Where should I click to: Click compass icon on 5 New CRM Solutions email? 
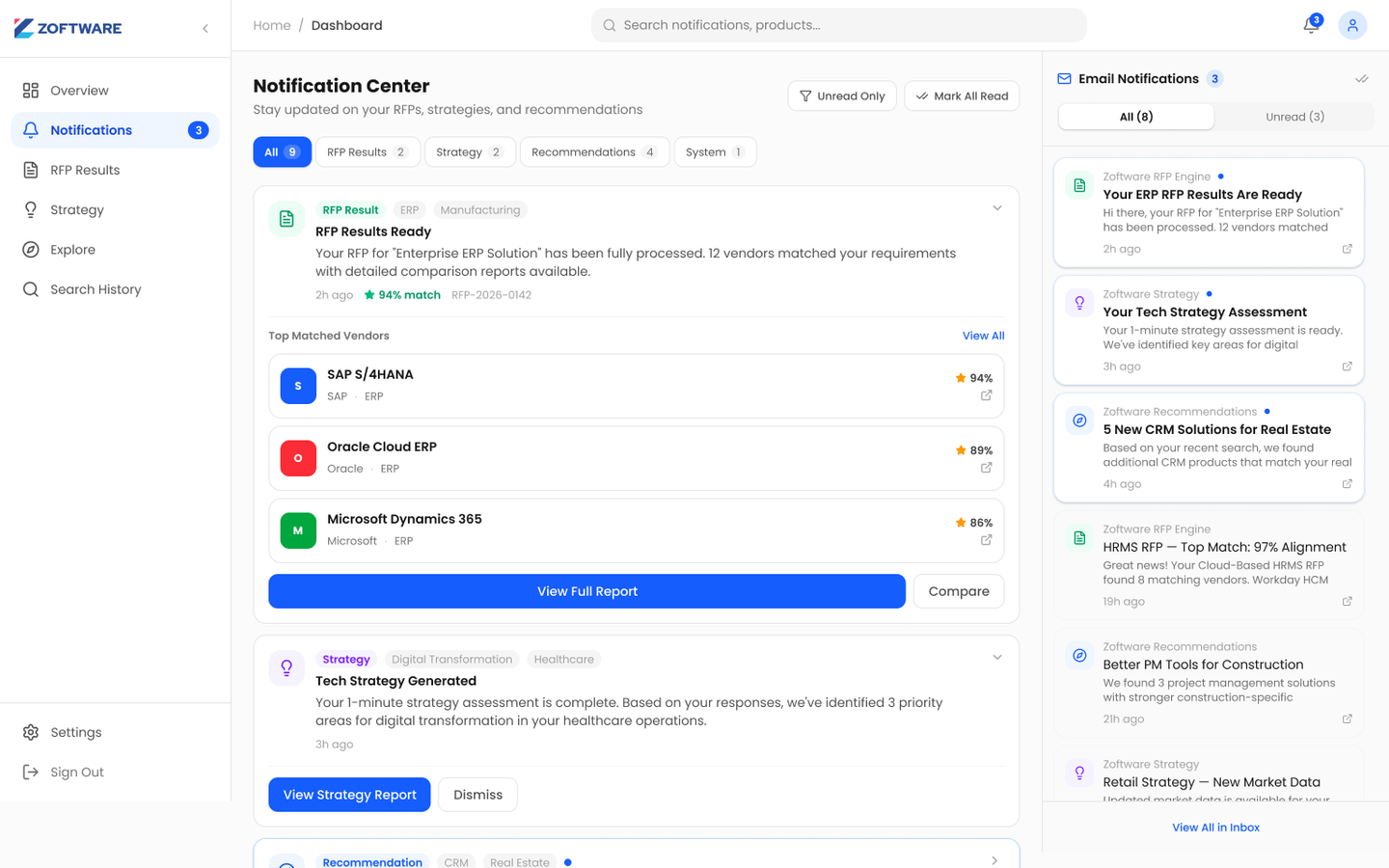[x=1079, y=420]
